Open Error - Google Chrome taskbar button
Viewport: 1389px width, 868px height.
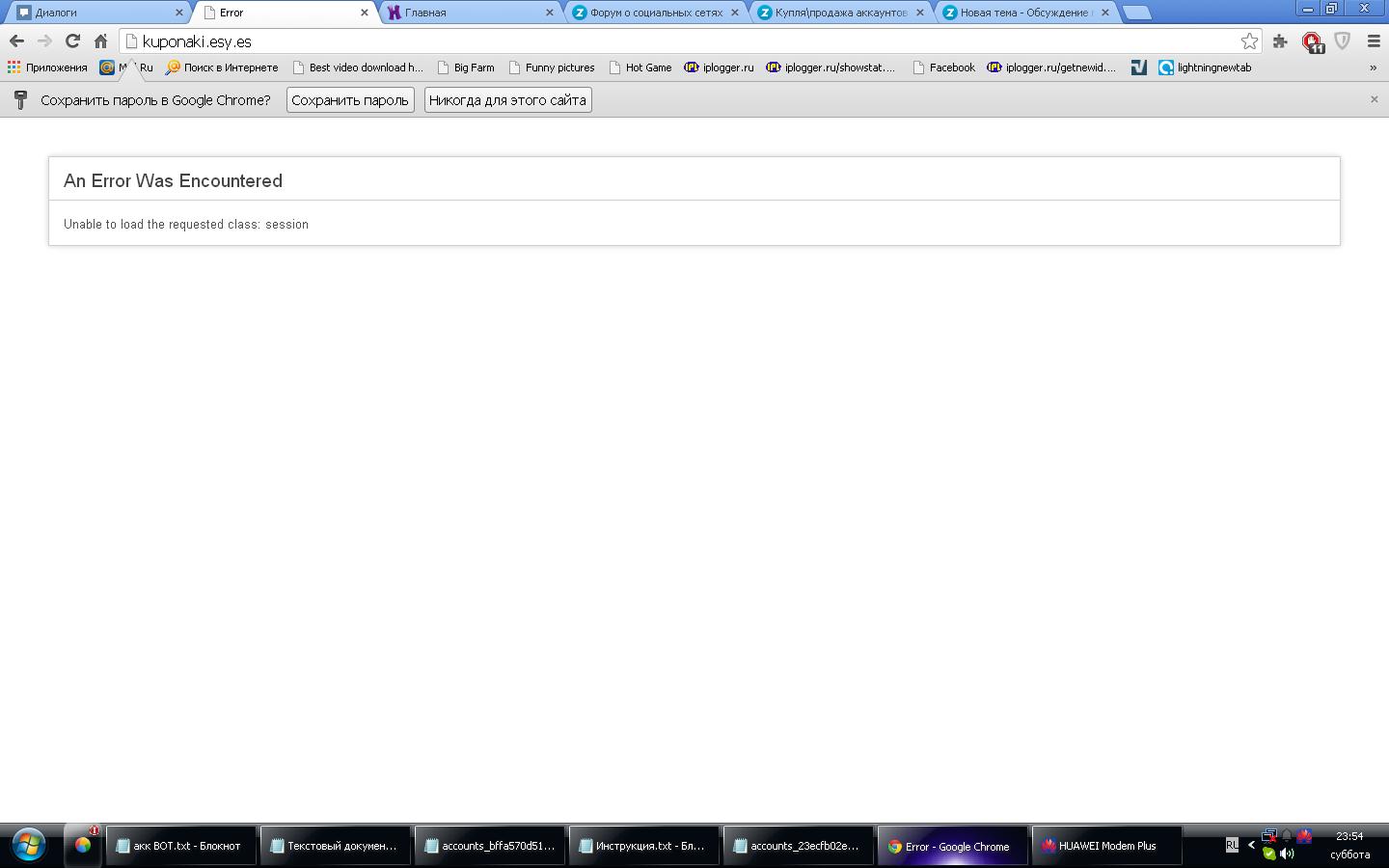(x=952, y=846)
